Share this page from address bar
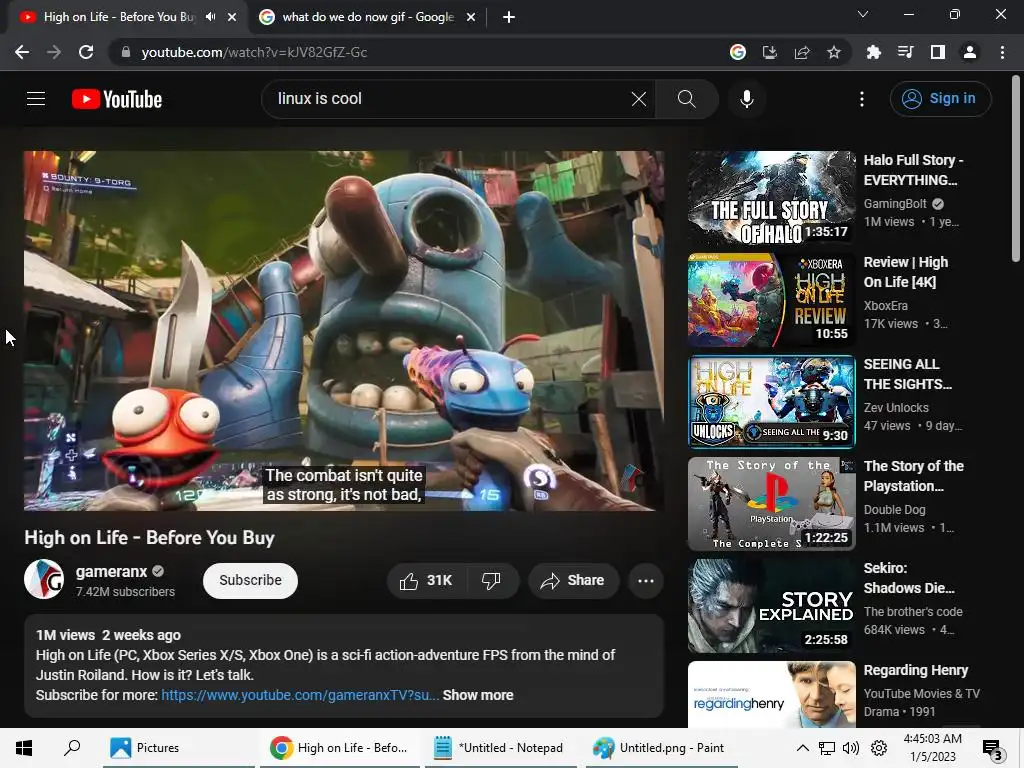Screen dimensions: 1024x768 point(802,52)
